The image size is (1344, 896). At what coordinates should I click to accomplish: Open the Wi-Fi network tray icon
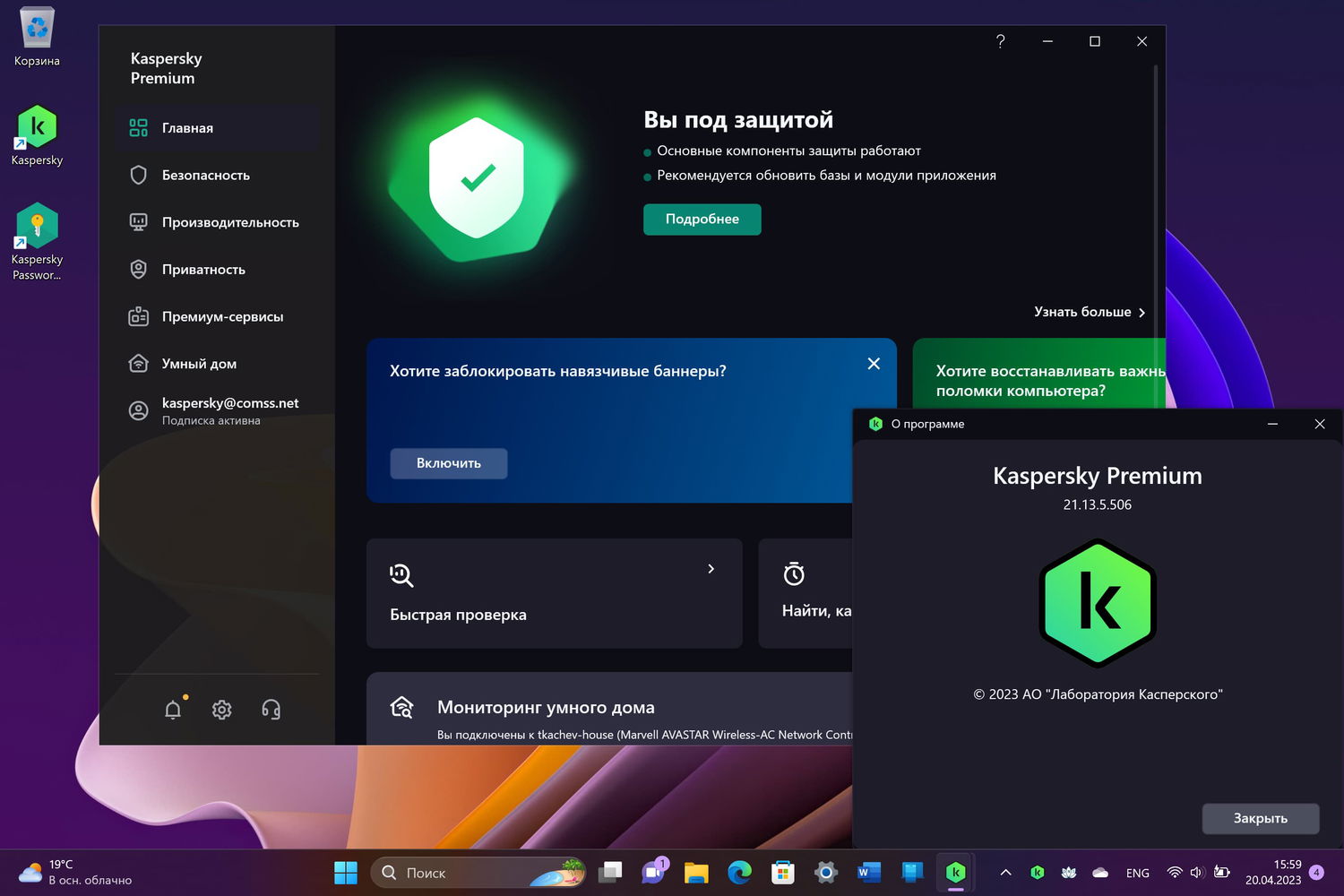pyautogui.click(x=1175, y=873)
